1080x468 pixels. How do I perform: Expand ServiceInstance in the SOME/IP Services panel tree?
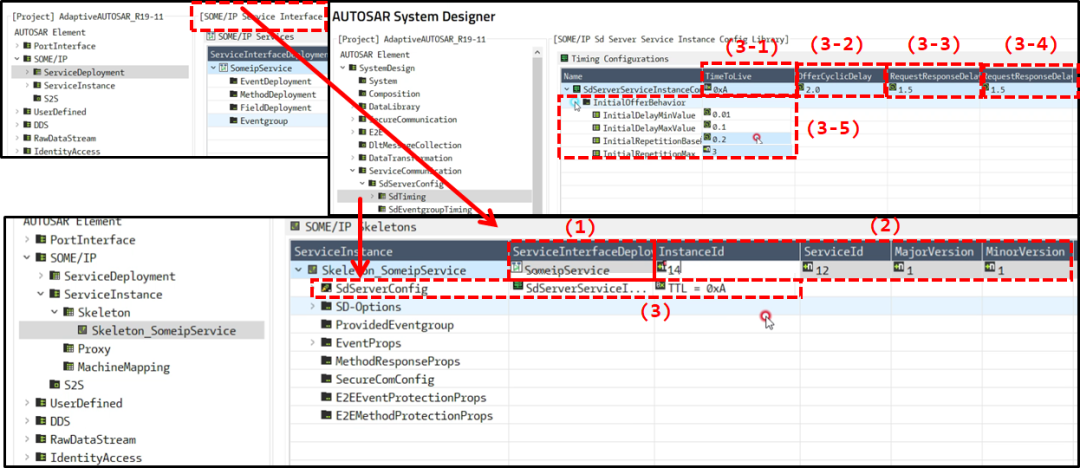[x=28, y=85]
